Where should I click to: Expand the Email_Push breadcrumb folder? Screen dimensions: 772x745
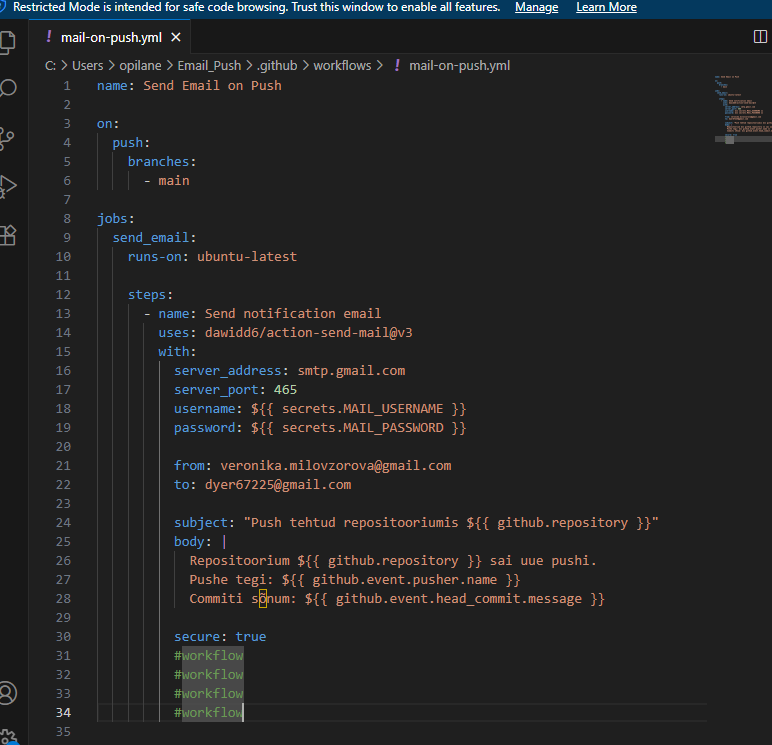(x=208, y=66)
